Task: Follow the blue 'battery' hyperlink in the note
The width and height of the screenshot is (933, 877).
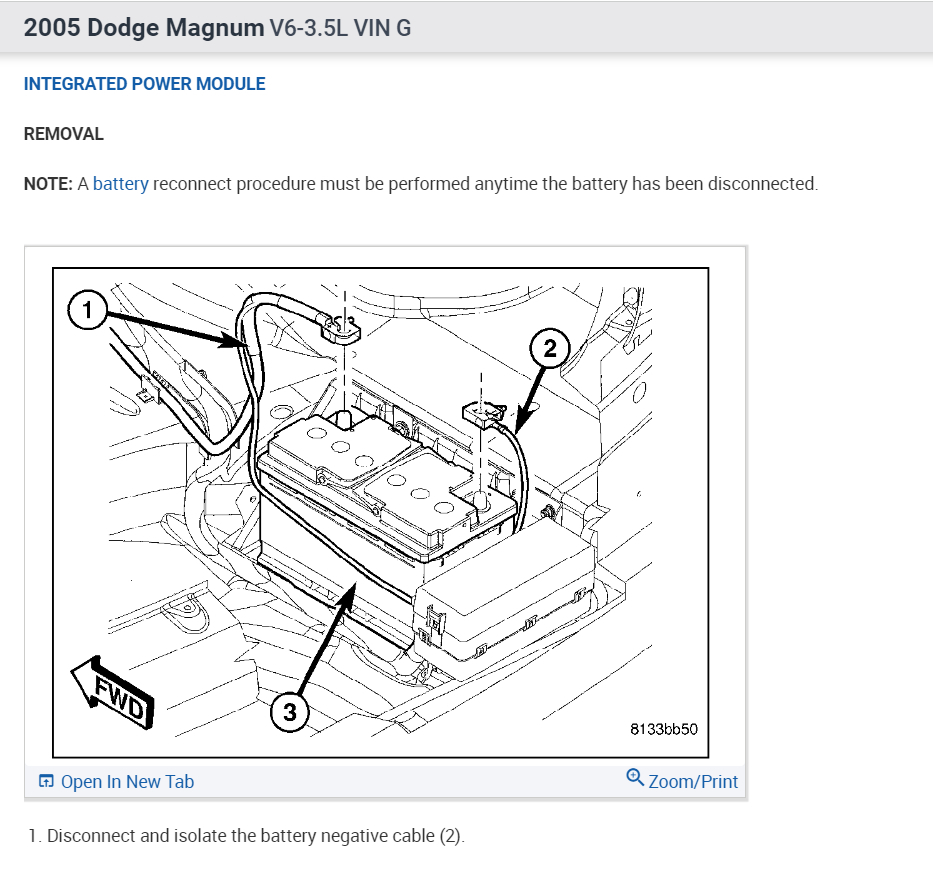Action: pyautogui.click(x=121, y=184)
